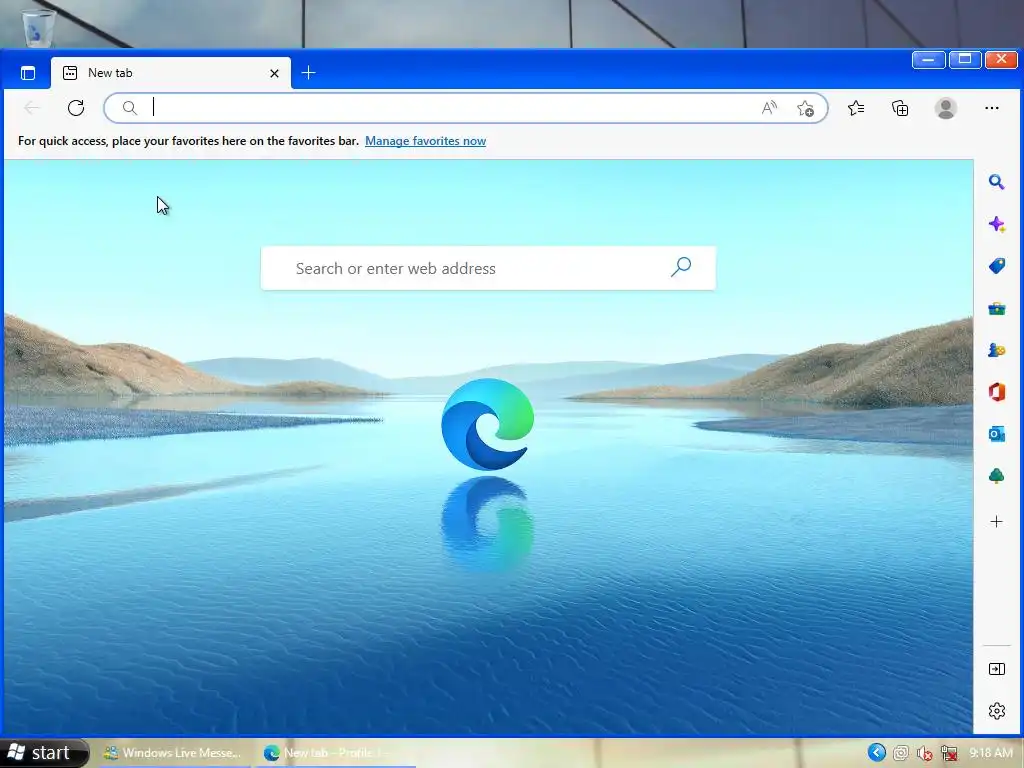Screen dimensions: 1024x768
Task: Open the sidebar Tools briefcase icon
Action: pos(996,308)
